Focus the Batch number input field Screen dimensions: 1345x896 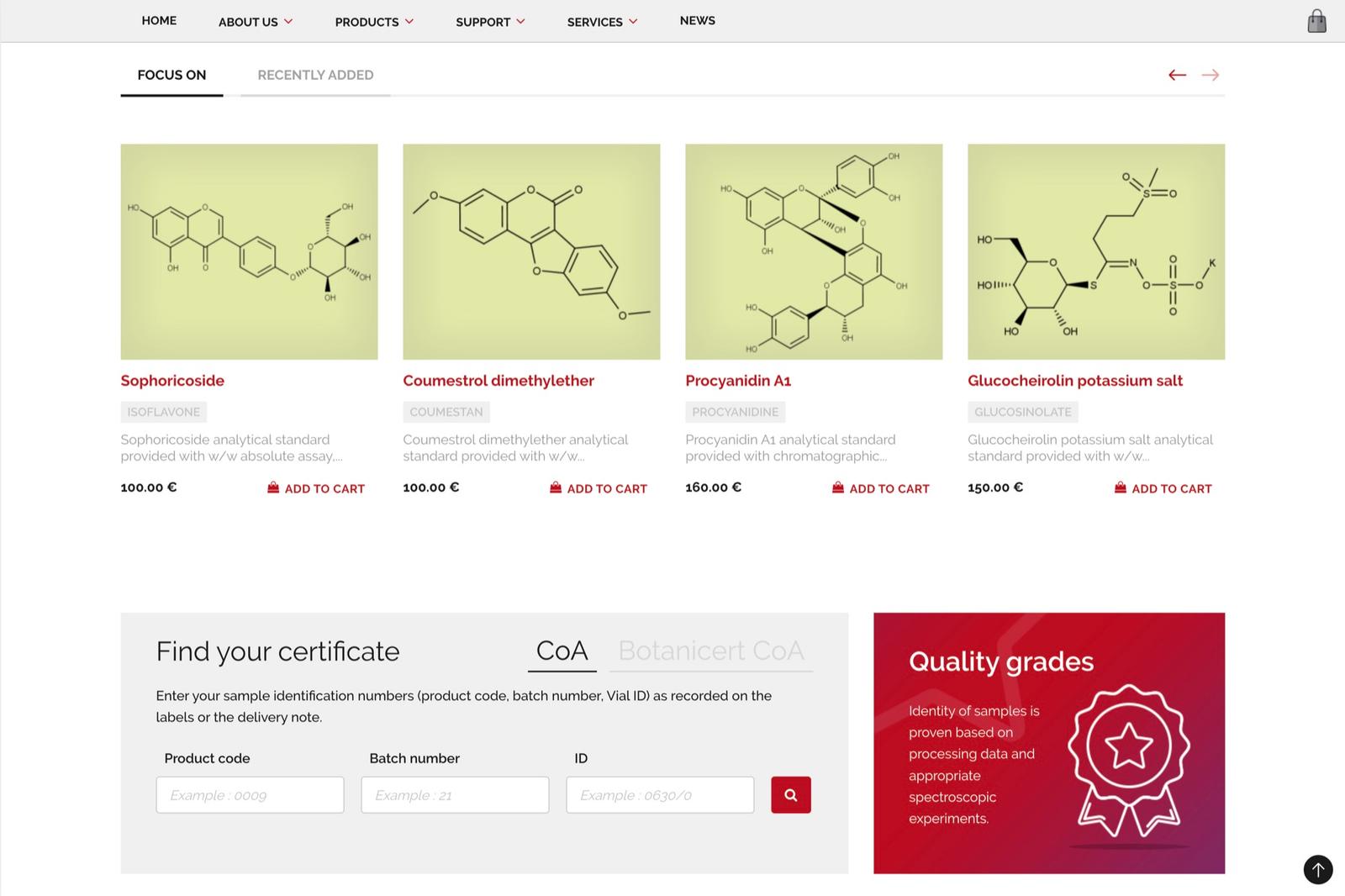pos(455,794)
